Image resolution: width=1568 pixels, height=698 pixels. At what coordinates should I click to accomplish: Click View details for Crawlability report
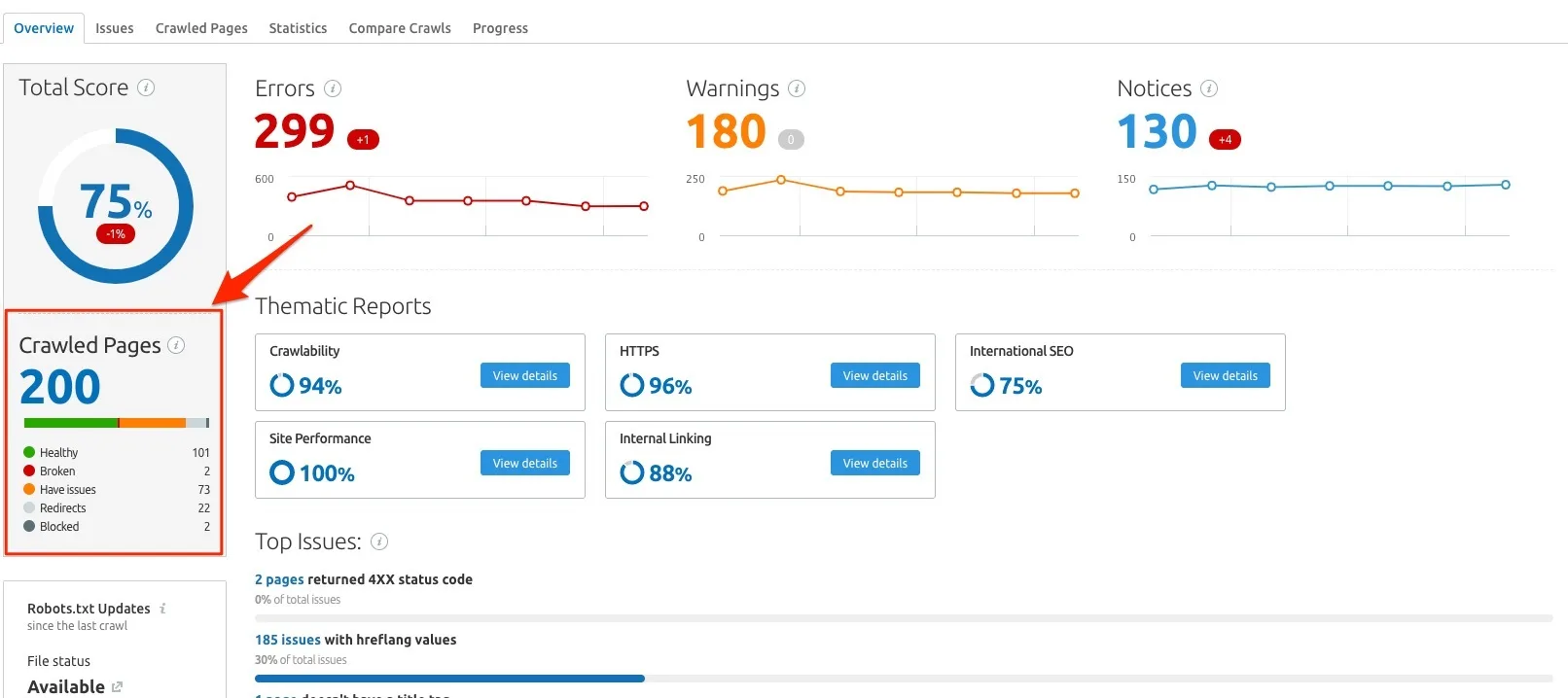[525, 375]
